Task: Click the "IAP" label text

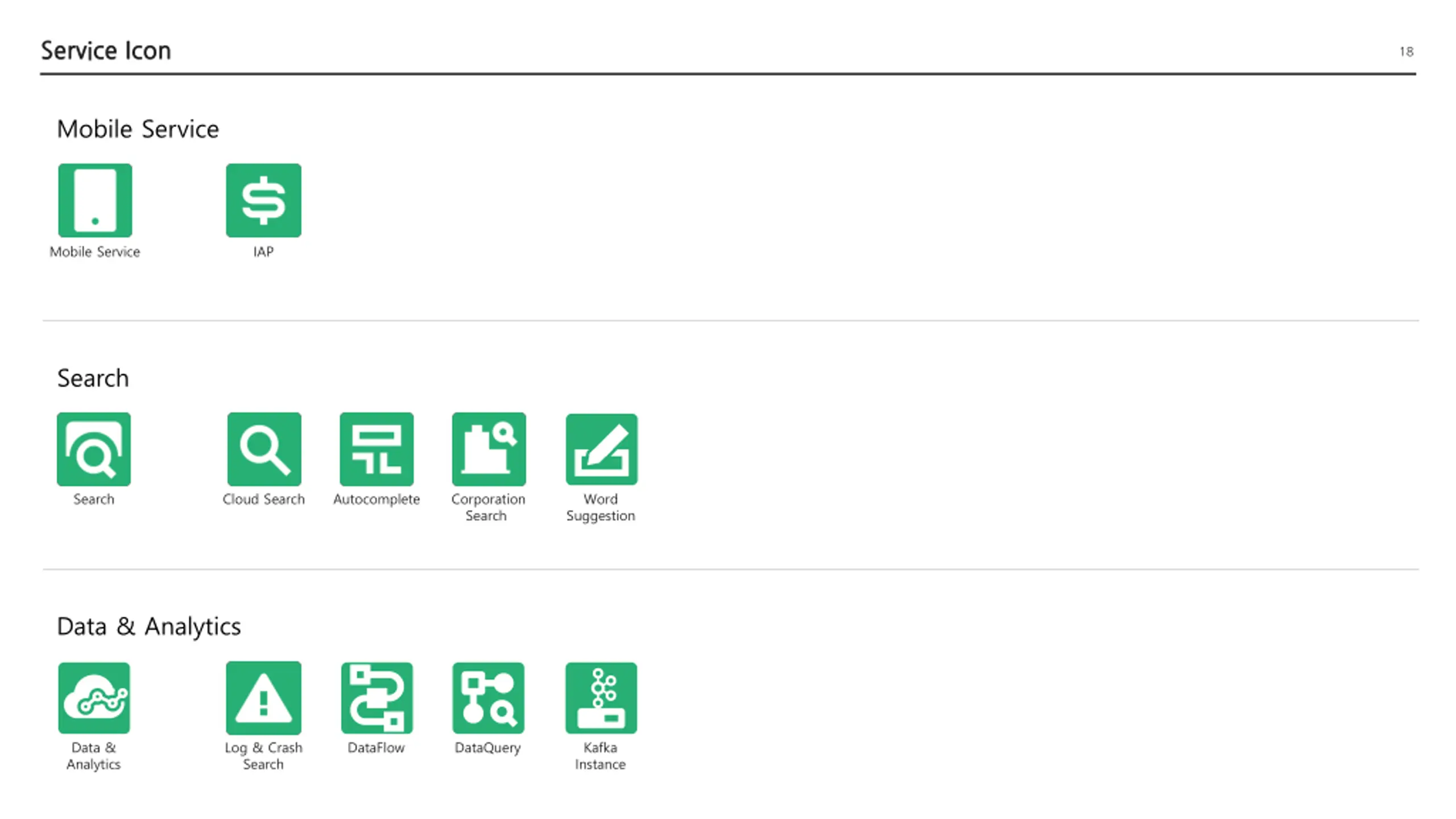Action: click(263, 252)
